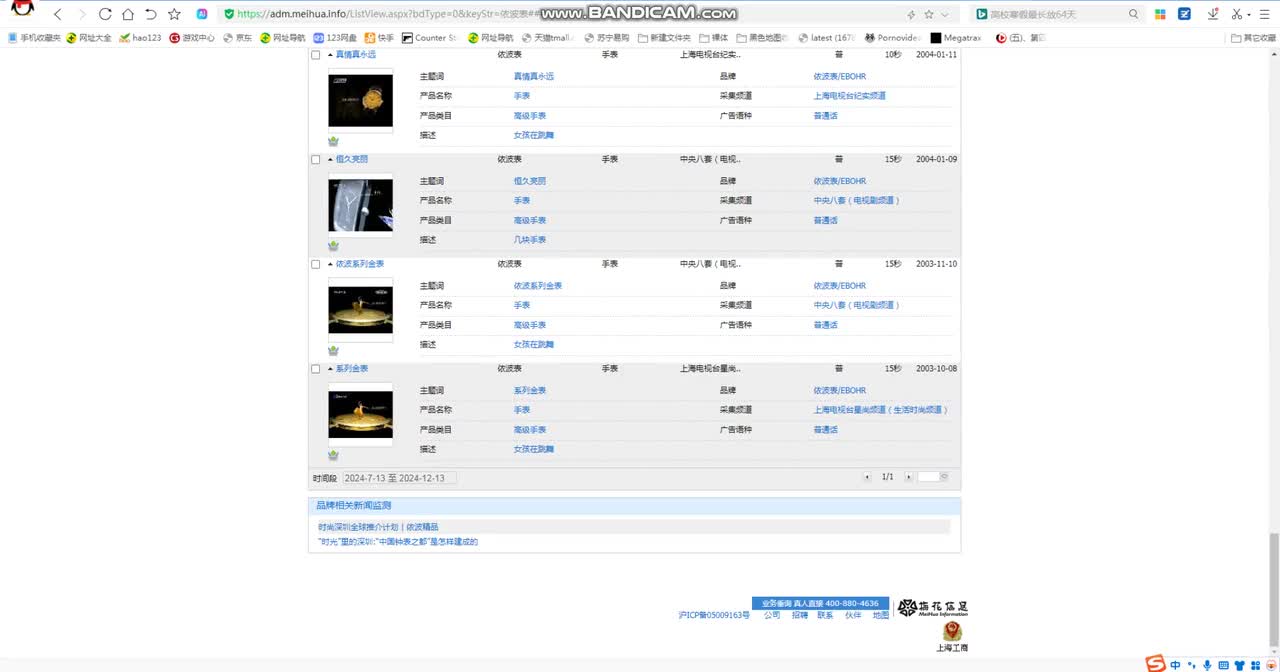Viewport: 1280px width, 672px height.
Task: Open news link about 中国钟表之都
Action: 398,542
